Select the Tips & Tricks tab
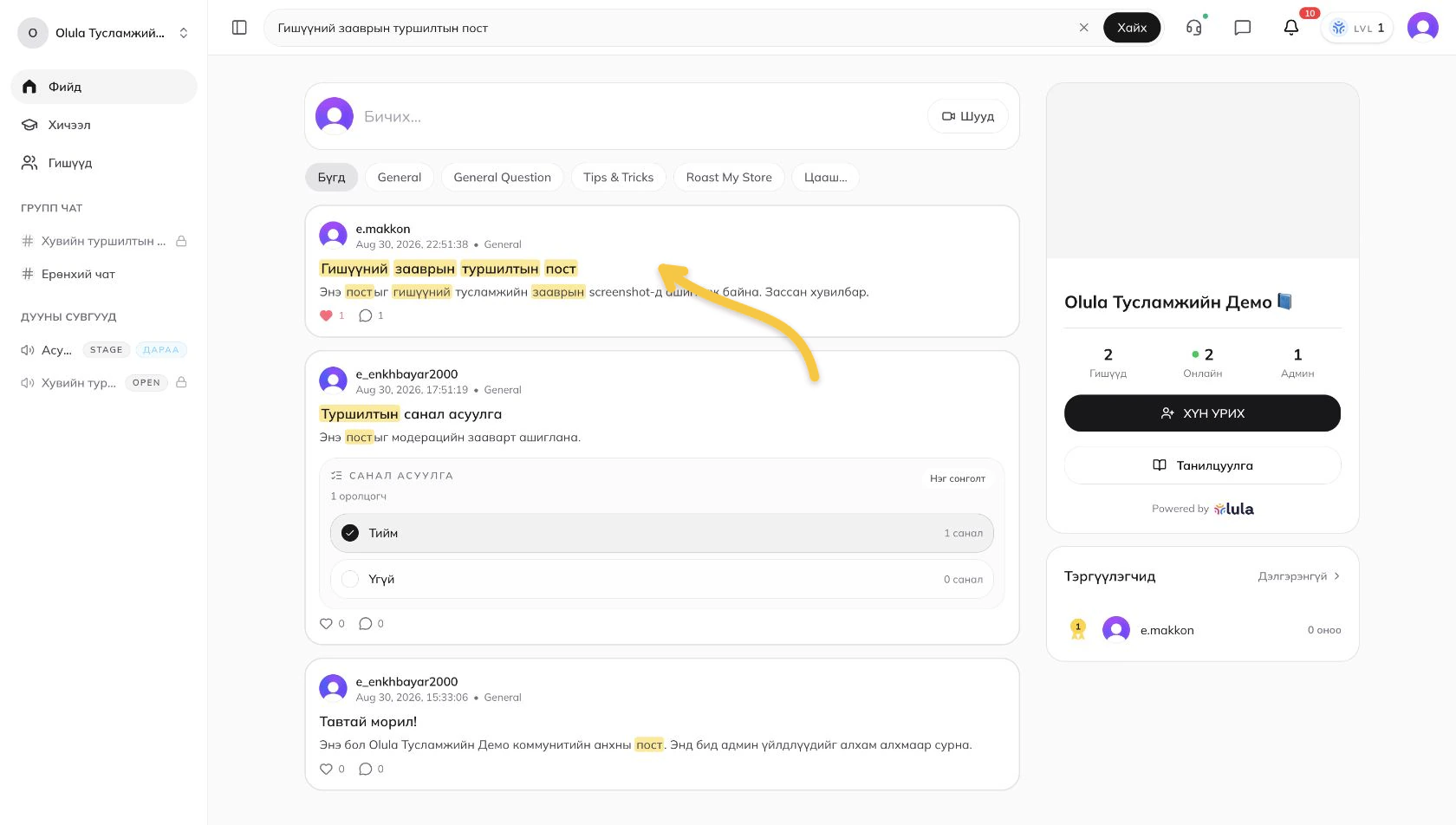Screen dimensions: 1456x825 (x=619, y=177)
